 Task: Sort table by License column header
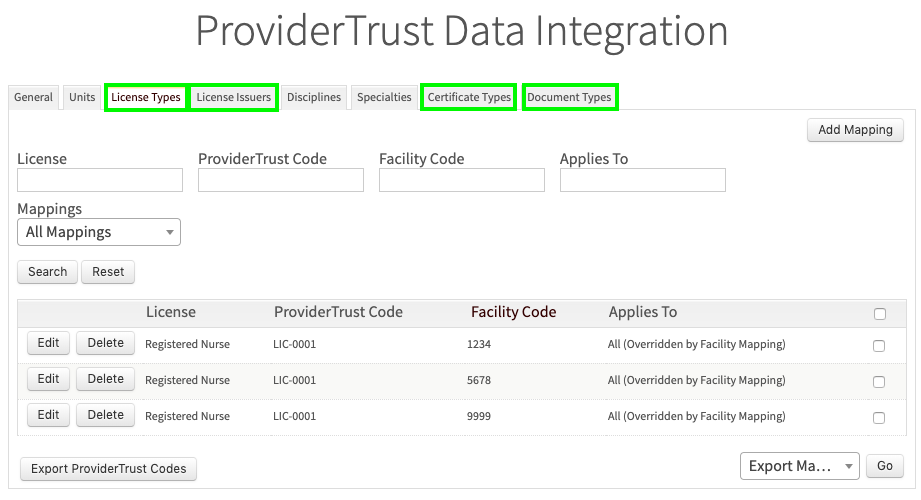[x=171, y=312]
